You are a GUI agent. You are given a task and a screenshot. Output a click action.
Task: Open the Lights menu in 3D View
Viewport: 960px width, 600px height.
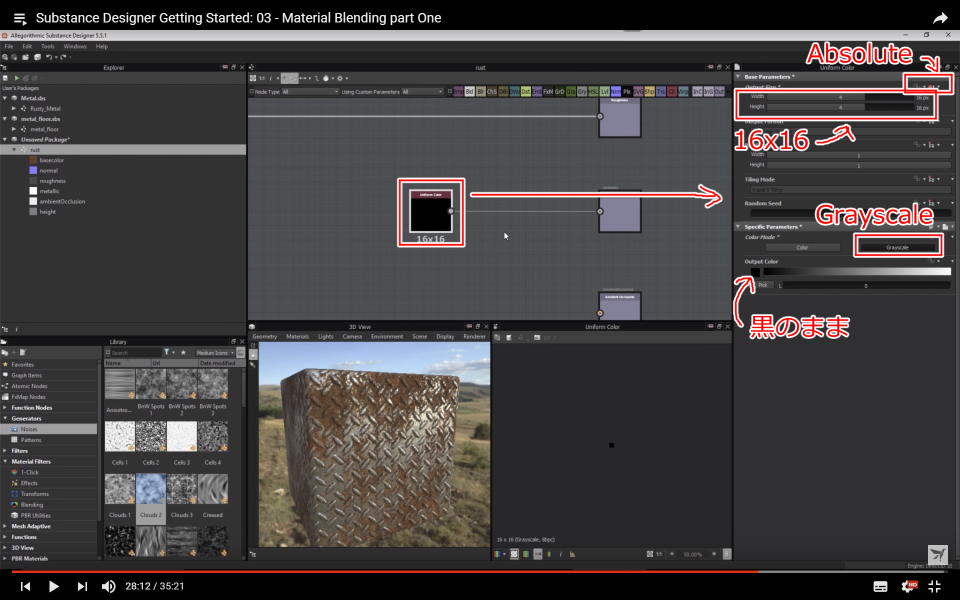tap(326, 337)
